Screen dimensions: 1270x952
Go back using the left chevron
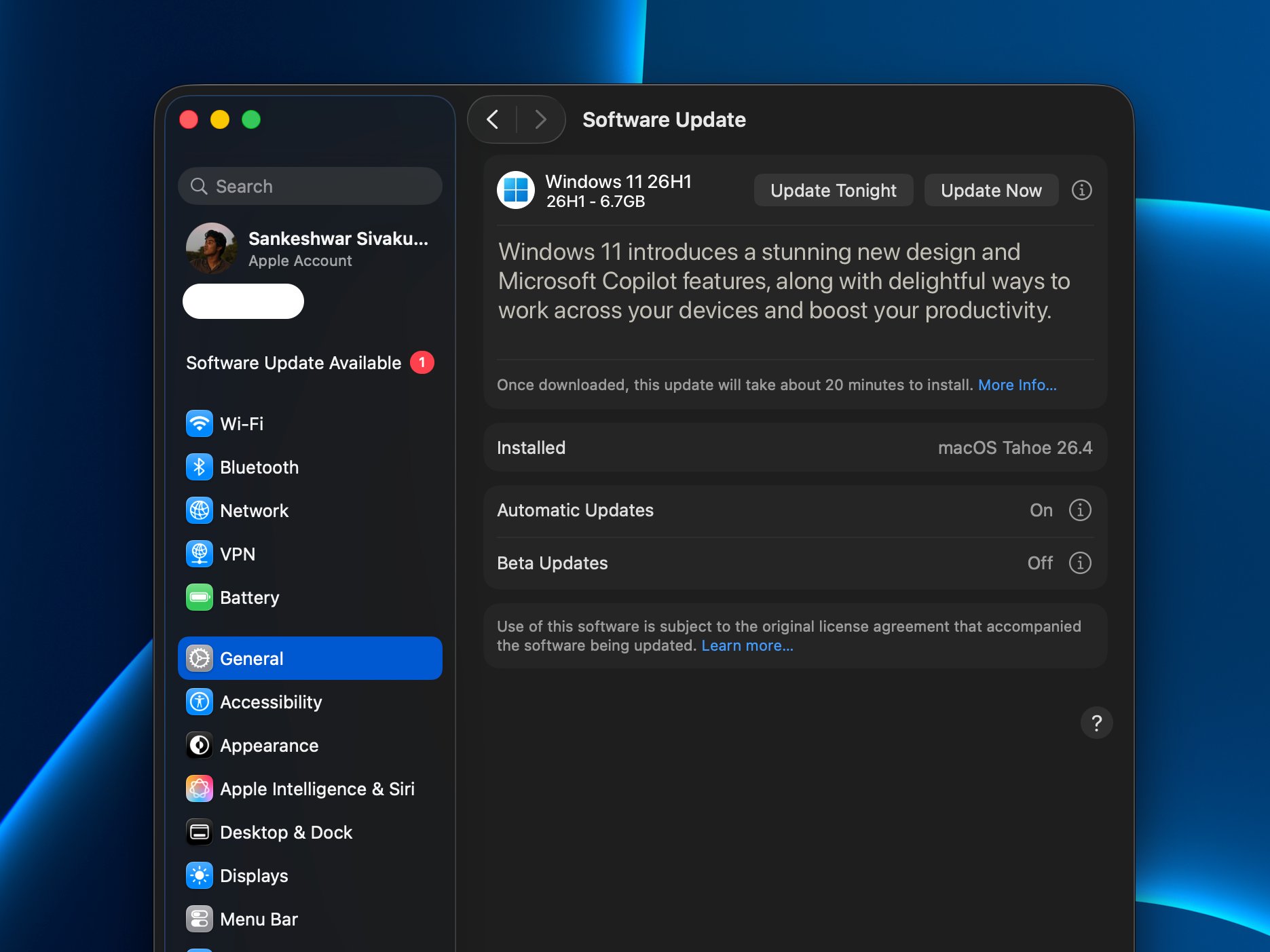[493, 119]
